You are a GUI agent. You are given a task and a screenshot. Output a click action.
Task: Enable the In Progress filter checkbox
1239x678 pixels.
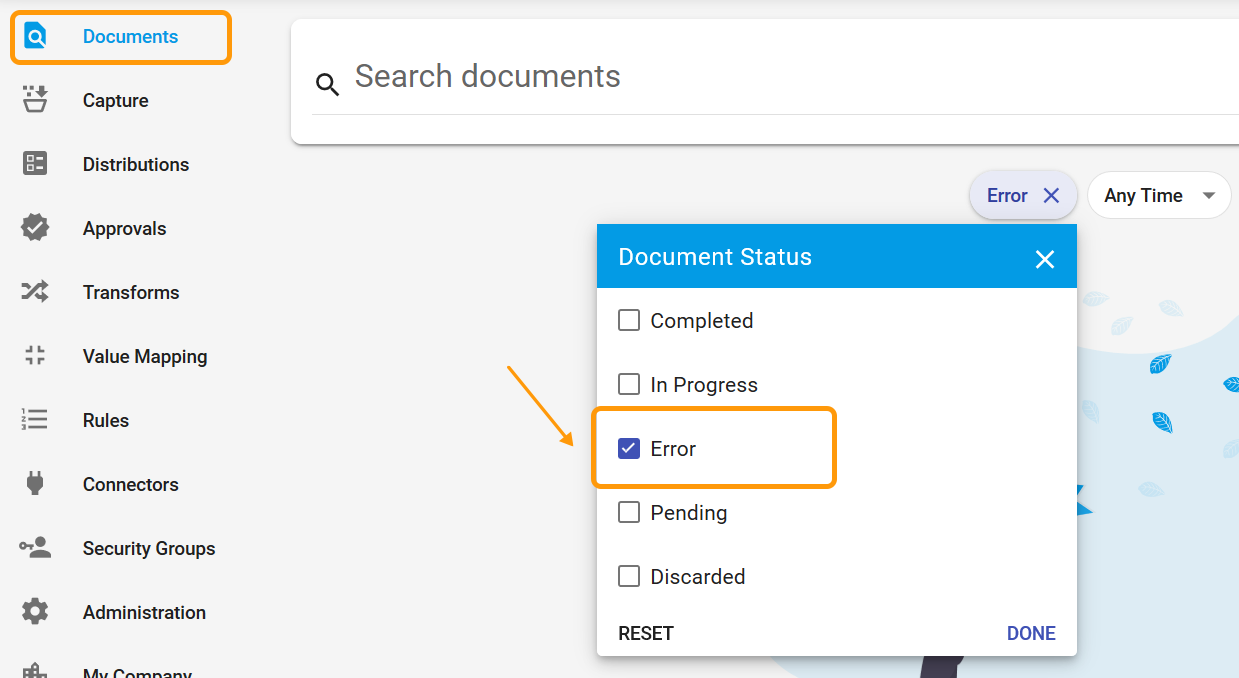click(629, 384)
